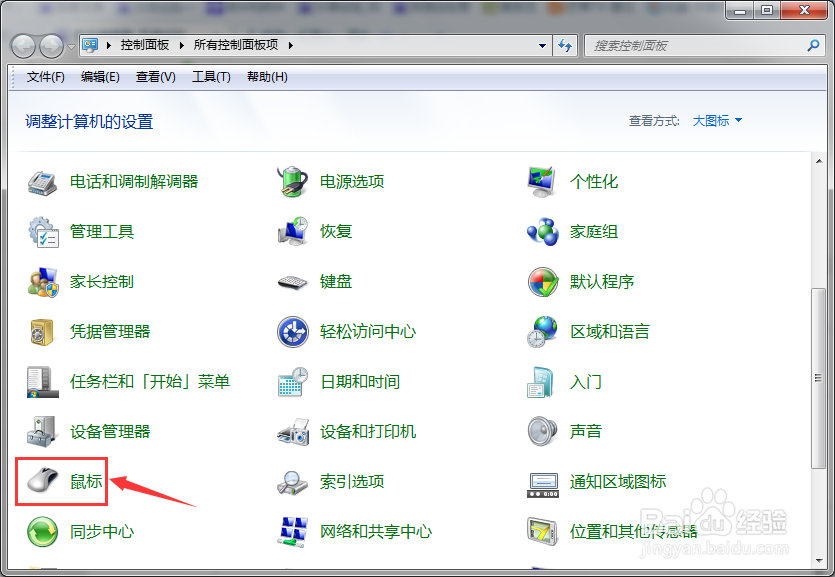Image resolution: width=835 pixels, height=577 pixels.
Task: Open the Phone and Modem (电话和调制解调器) icon
Action: coord(43,183)
